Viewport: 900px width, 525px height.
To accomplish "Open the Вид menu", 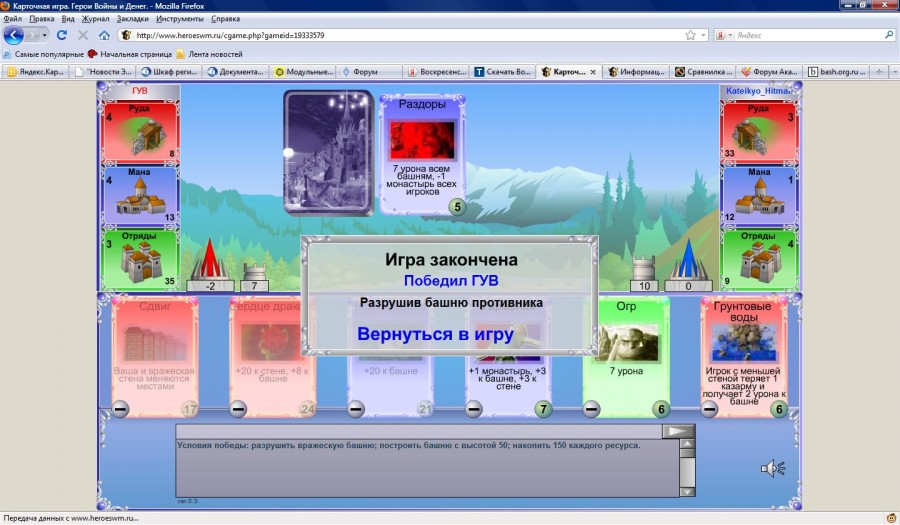I will (x=68, y=18).
